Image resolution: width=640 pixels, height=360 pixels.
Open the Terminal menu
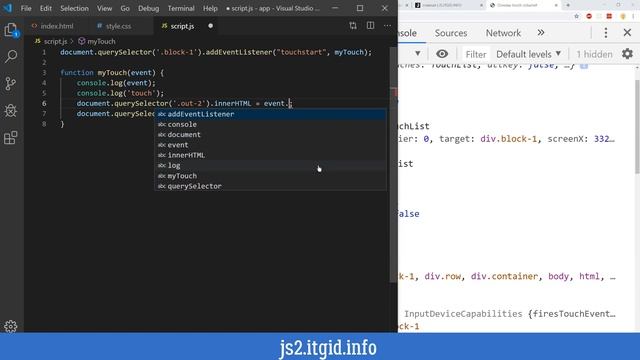click(x=181, y=8)
